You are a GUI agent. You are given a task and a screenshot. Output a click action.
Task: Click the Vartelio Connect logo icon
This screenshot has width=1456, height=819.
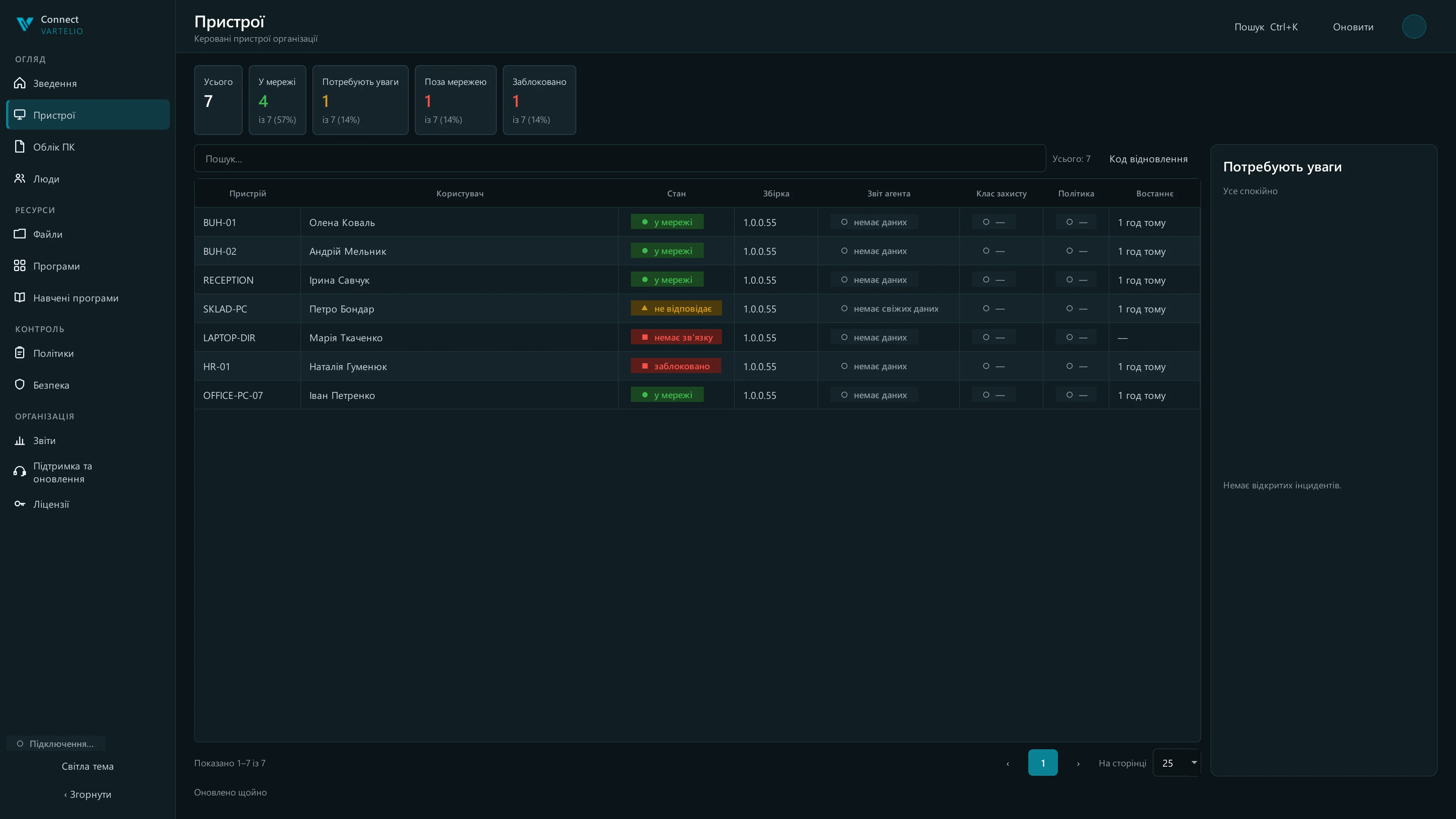tap(25, 24)
